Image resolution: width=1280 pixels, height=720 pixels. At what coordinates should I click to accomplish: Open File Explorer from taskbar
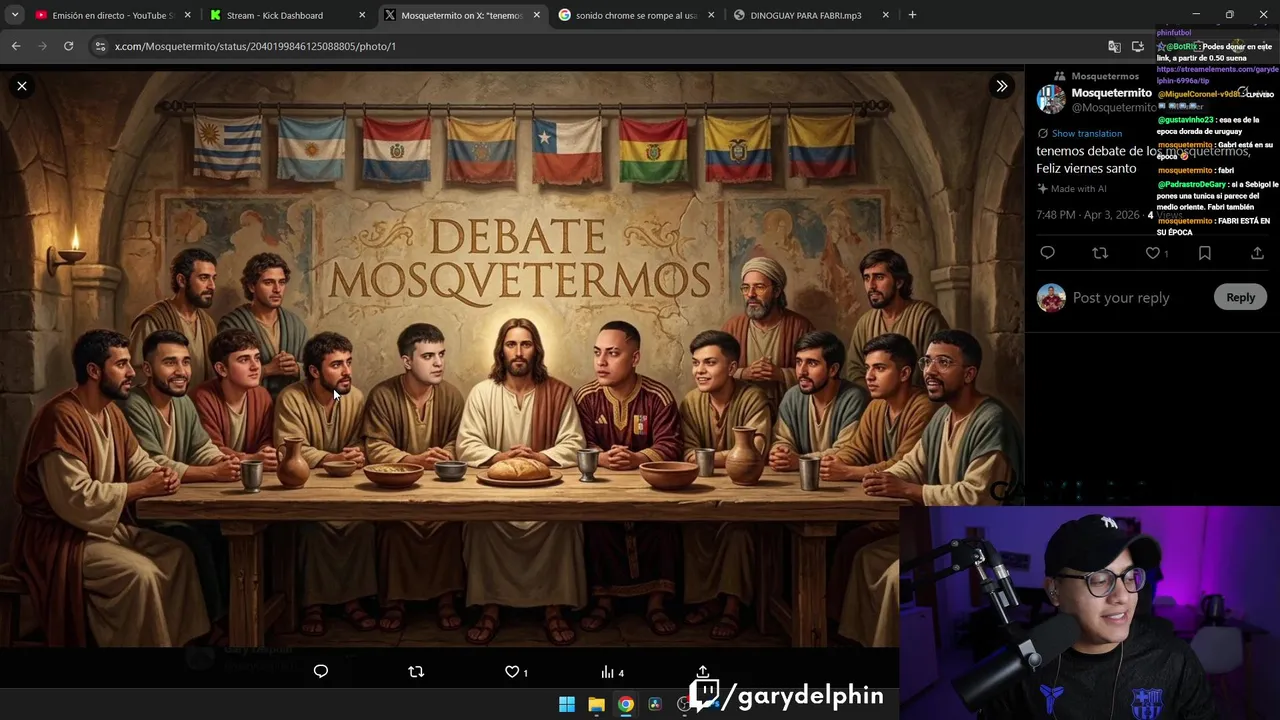coord(596,704)
